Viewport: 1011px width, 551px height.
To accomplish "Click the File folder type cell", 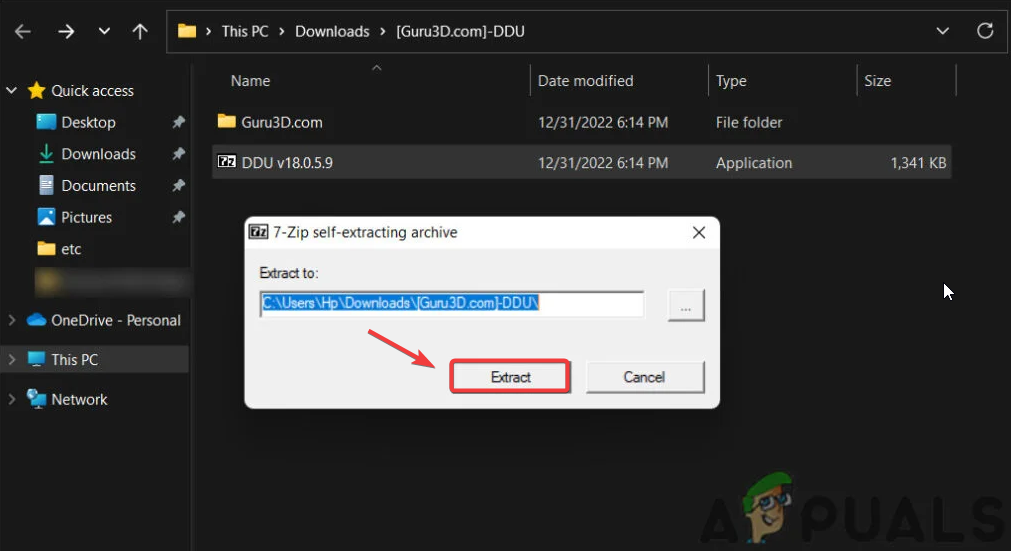I will pyautogui.click(x=749, y=122).
